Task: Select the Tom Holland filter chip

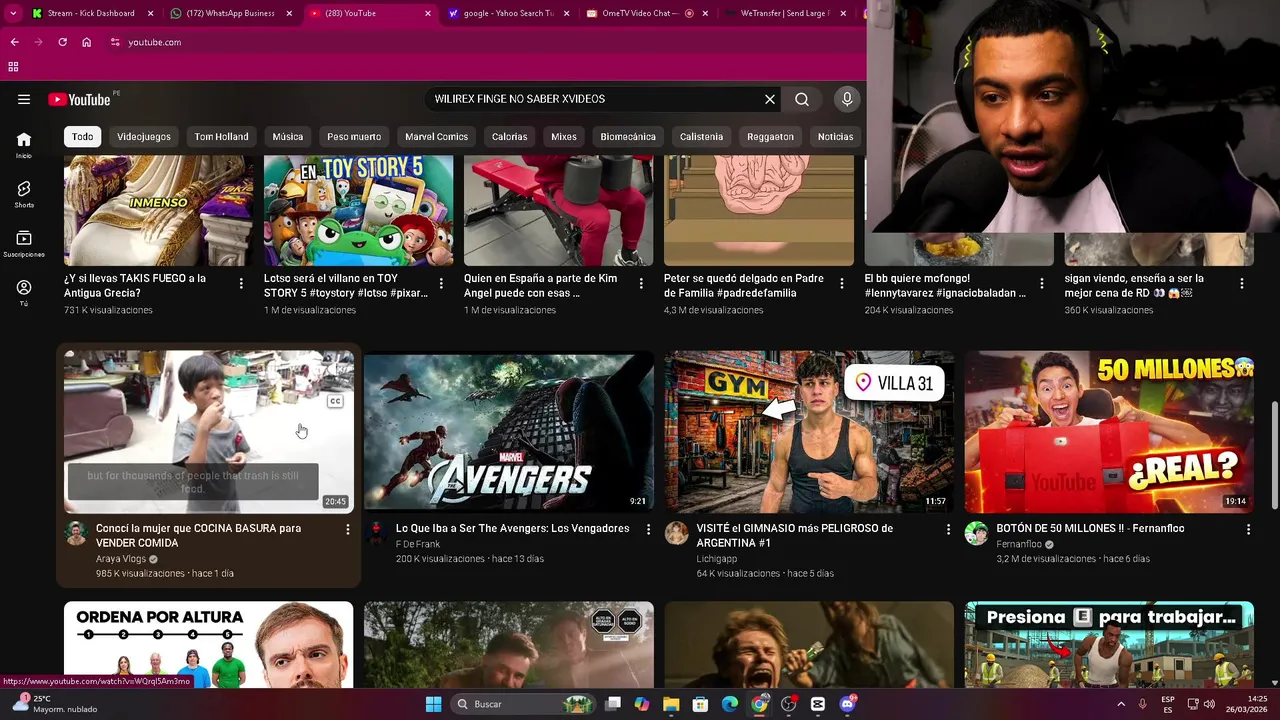Action: click(221, 137)
